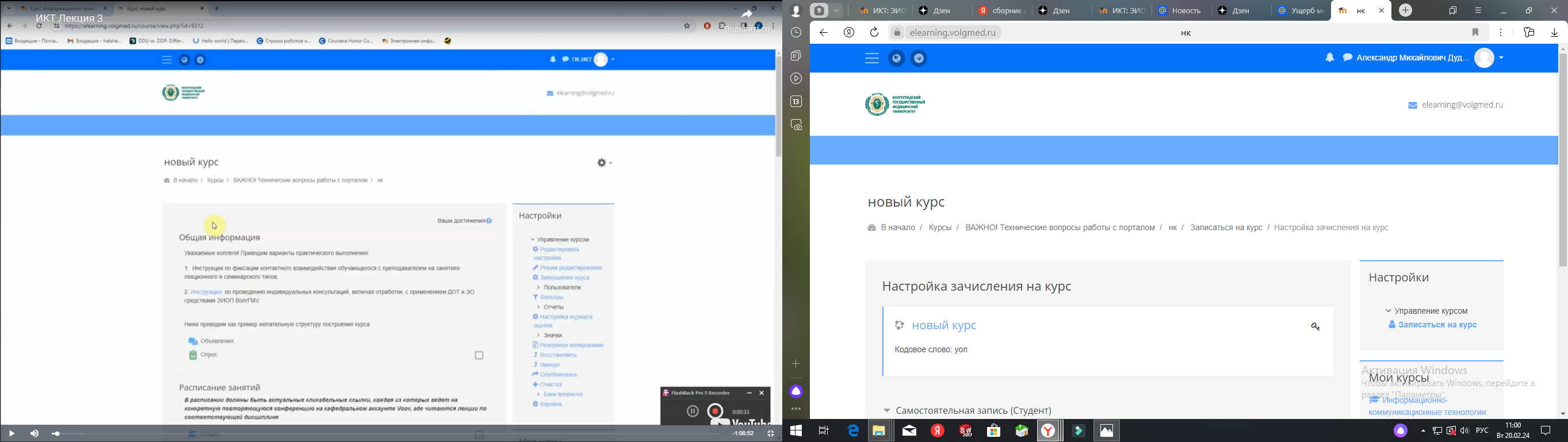Image resolution: width=1568 pixels, height=442 pixels.
Task: Play the ИКТ Лекция 3 video
Action: (12, 433)
